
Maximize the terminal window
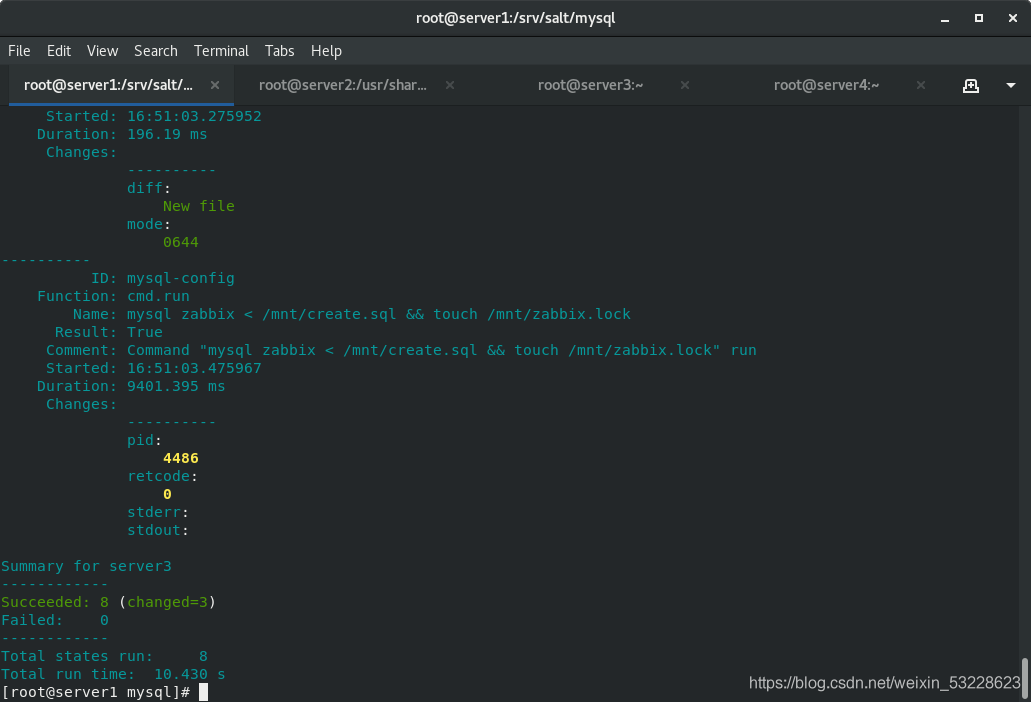click(978, 18)
